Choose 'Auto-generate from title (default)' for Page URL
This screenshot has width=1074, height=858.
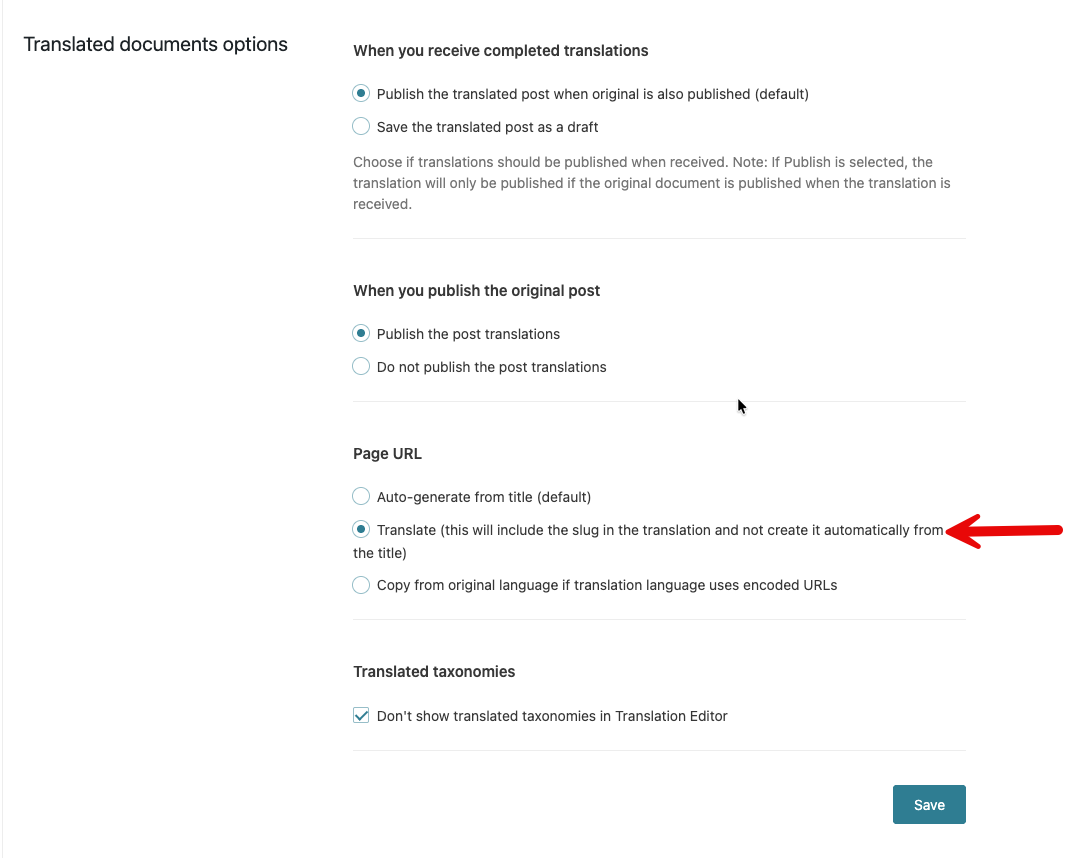(361, 497)
